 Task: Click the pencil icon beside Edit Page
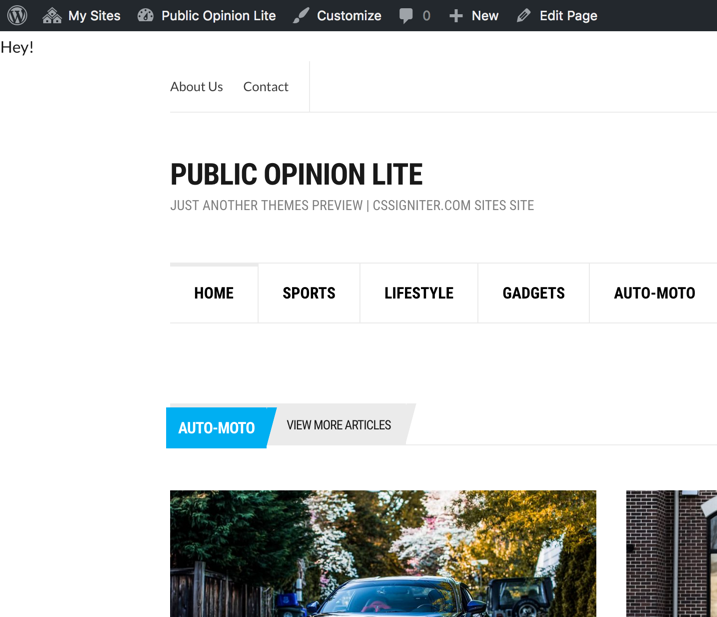tap(524, 16)
